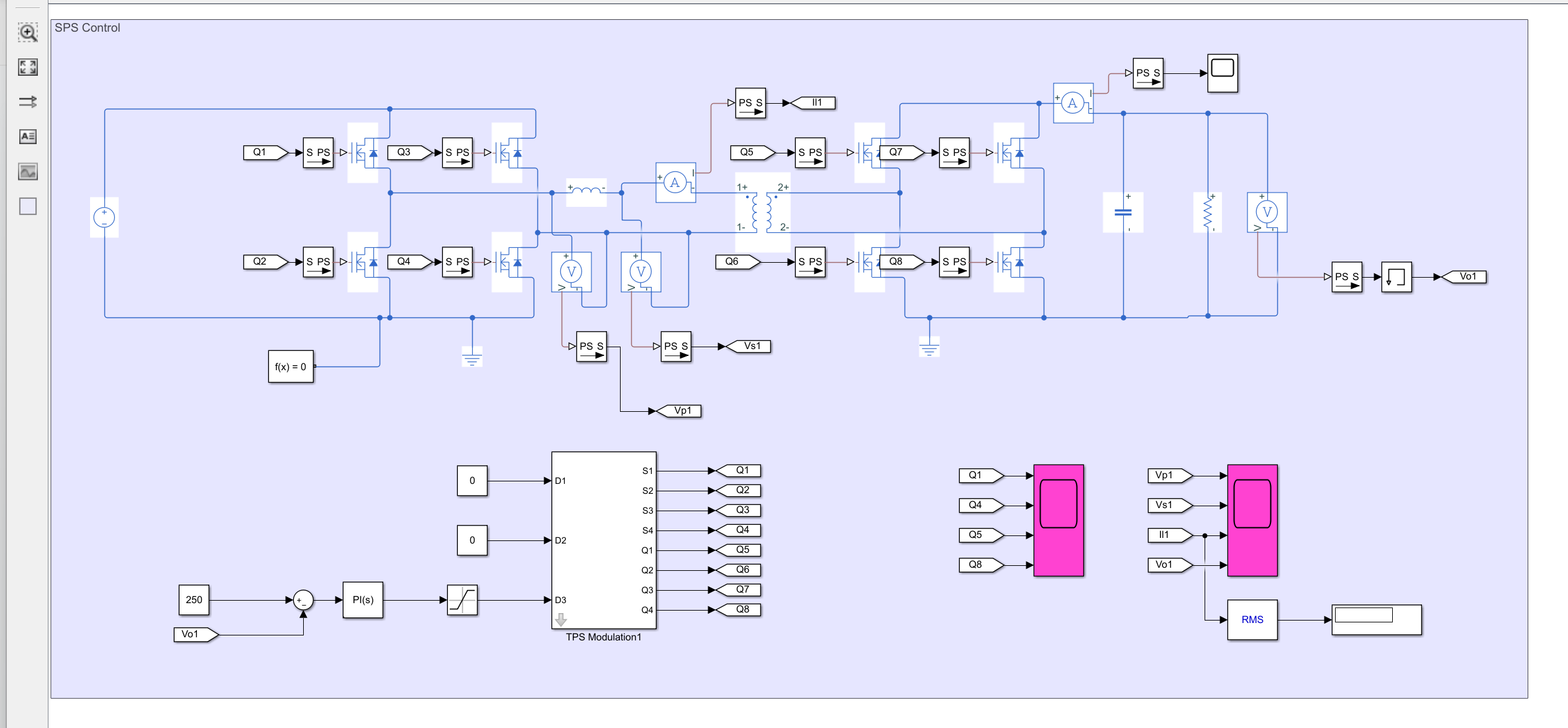Open the magenta Scope fed by Vp1

point(1252,521)
